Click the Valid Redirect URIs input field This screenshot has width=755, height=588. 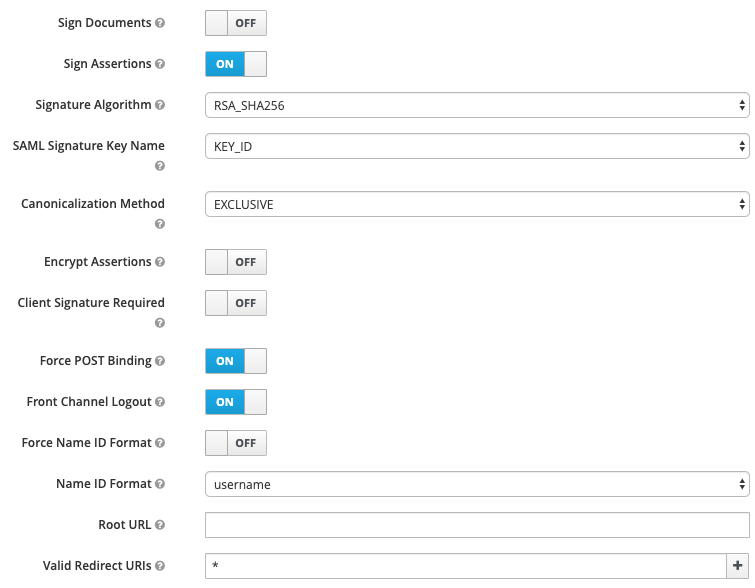pos(466,566)
